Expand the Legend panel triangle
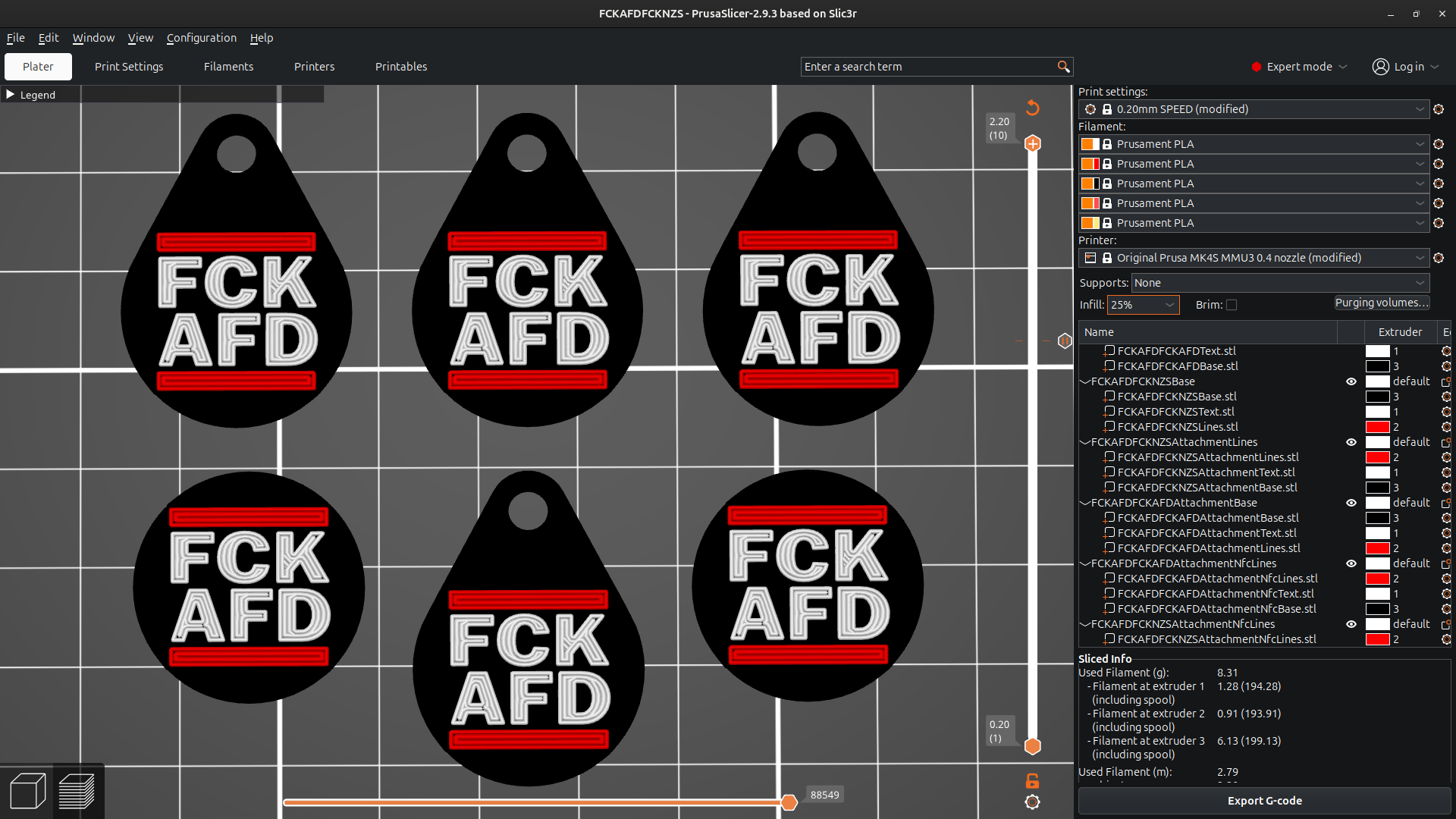 click(x=11, y=95)
